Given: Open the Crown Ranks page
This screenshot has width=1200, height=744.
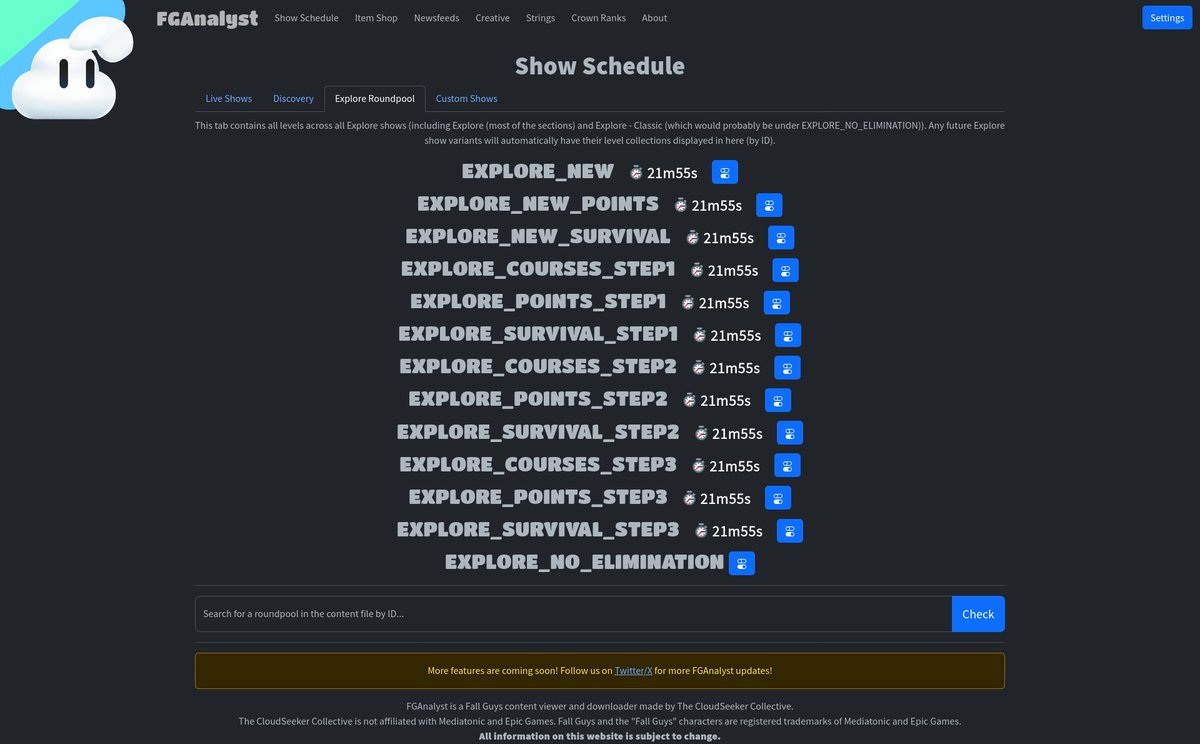Looking at the screenshot, I should (x=598, y=18).
